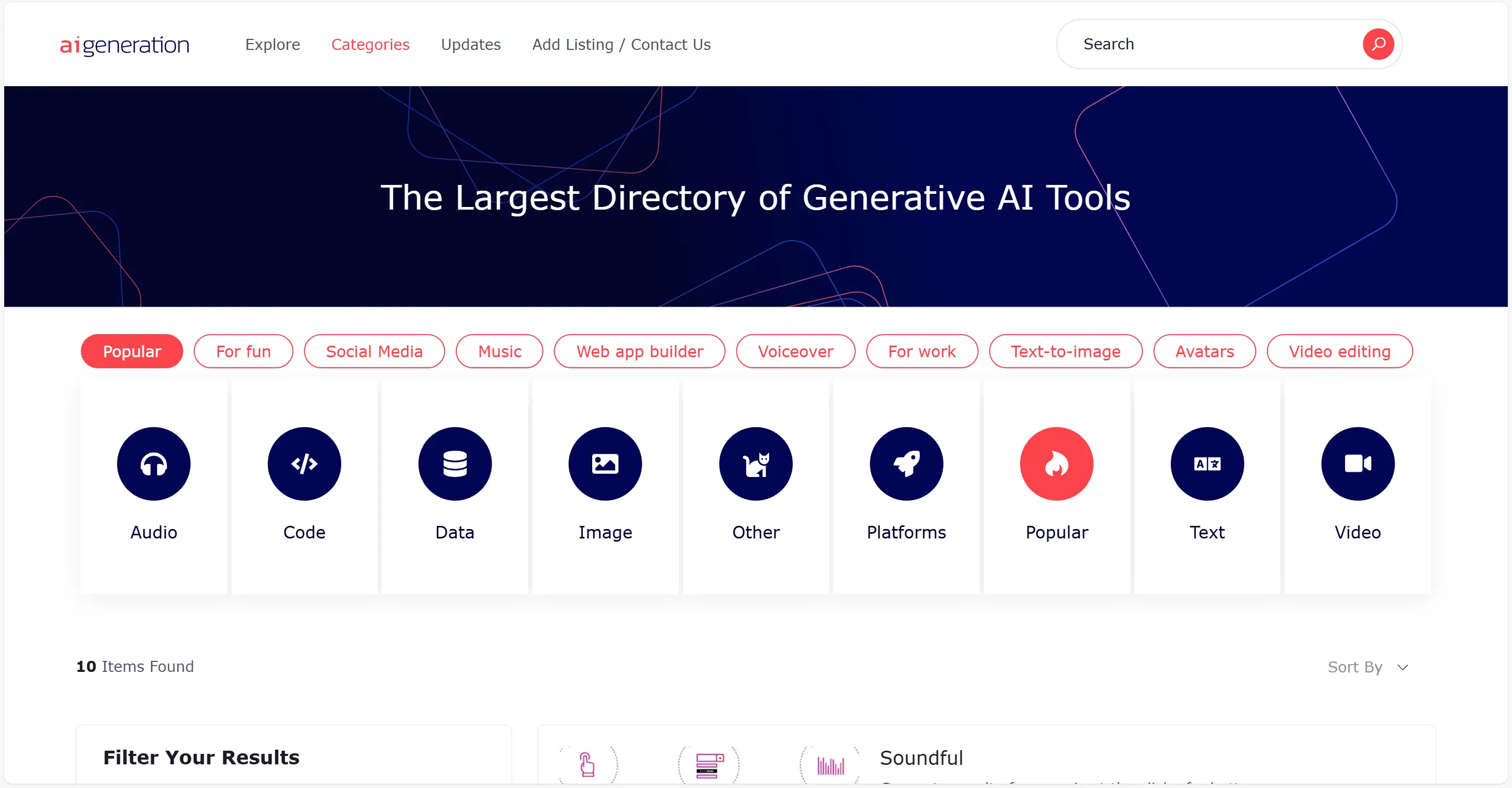1512x788 pixels.
Task: Go to the Updates page
Action: coord(471,45)
